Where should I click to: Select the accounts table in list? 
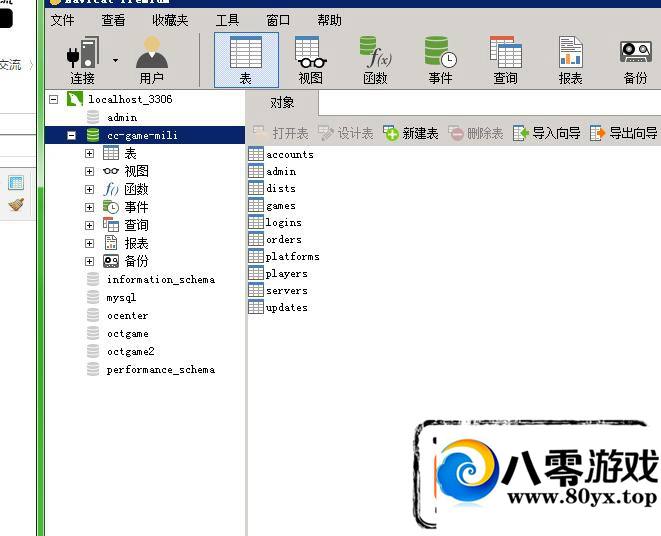[289, 154]
